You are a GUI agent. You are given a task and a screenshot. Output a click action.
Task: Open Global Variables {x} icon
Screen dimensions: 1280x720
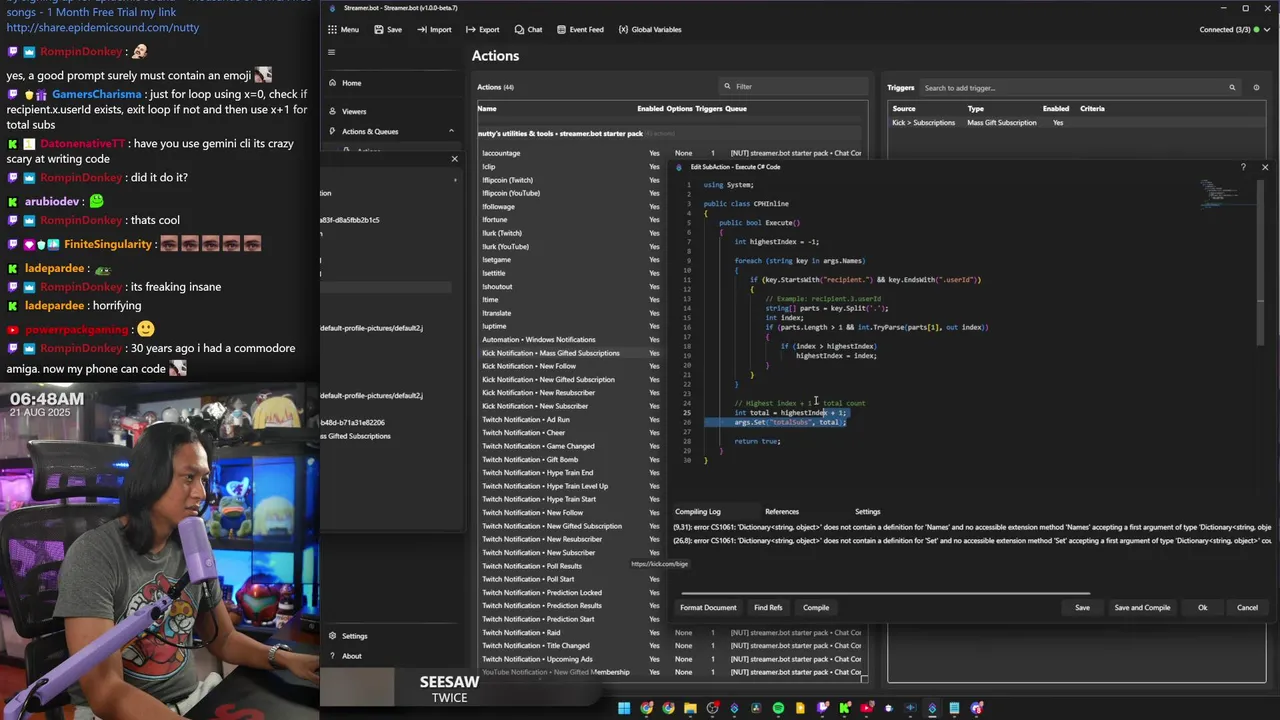coord(623,30)
